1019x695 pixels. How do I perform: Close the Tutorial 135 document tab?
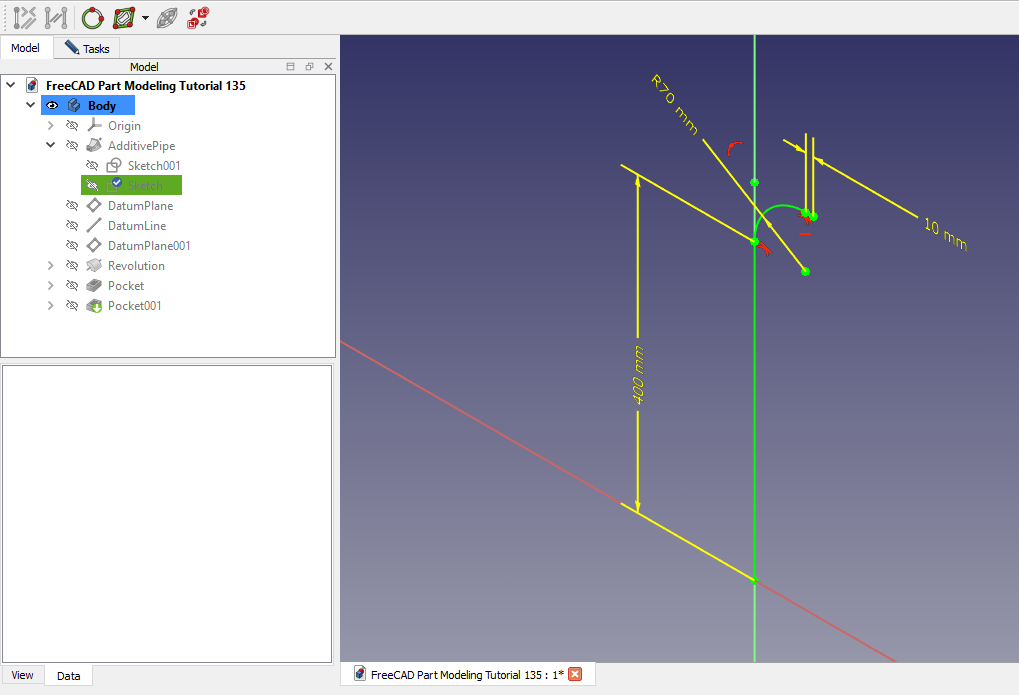[x=575, y=674]
